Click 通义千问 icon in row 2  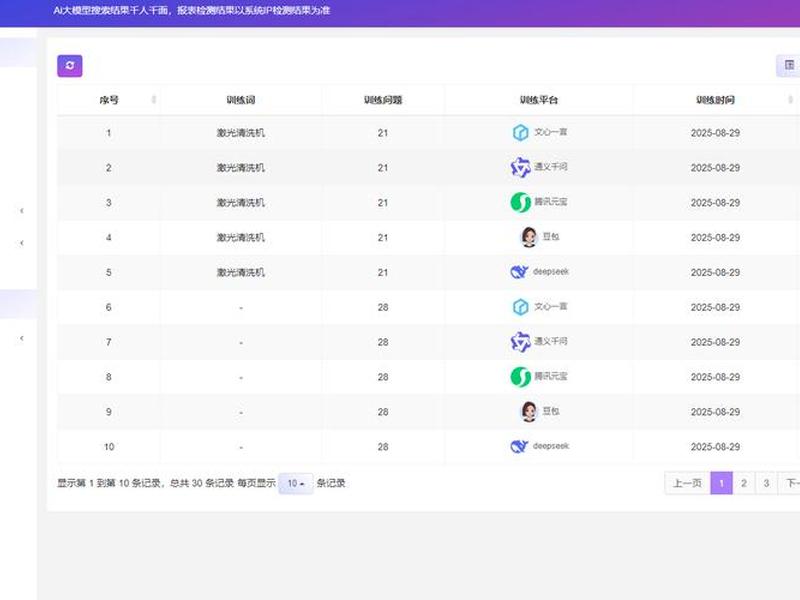(x=520, y=167)
